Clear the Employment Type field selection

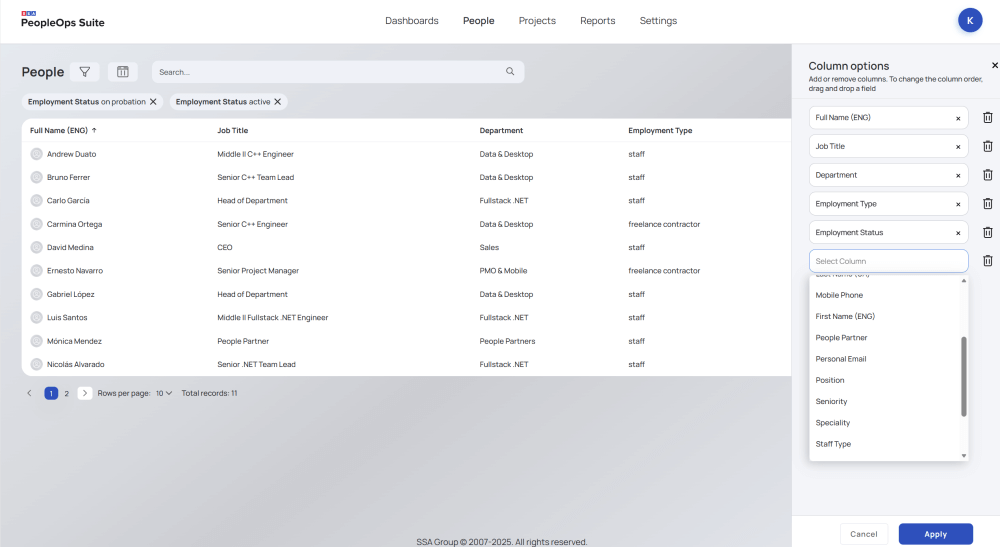click(957, 204)
